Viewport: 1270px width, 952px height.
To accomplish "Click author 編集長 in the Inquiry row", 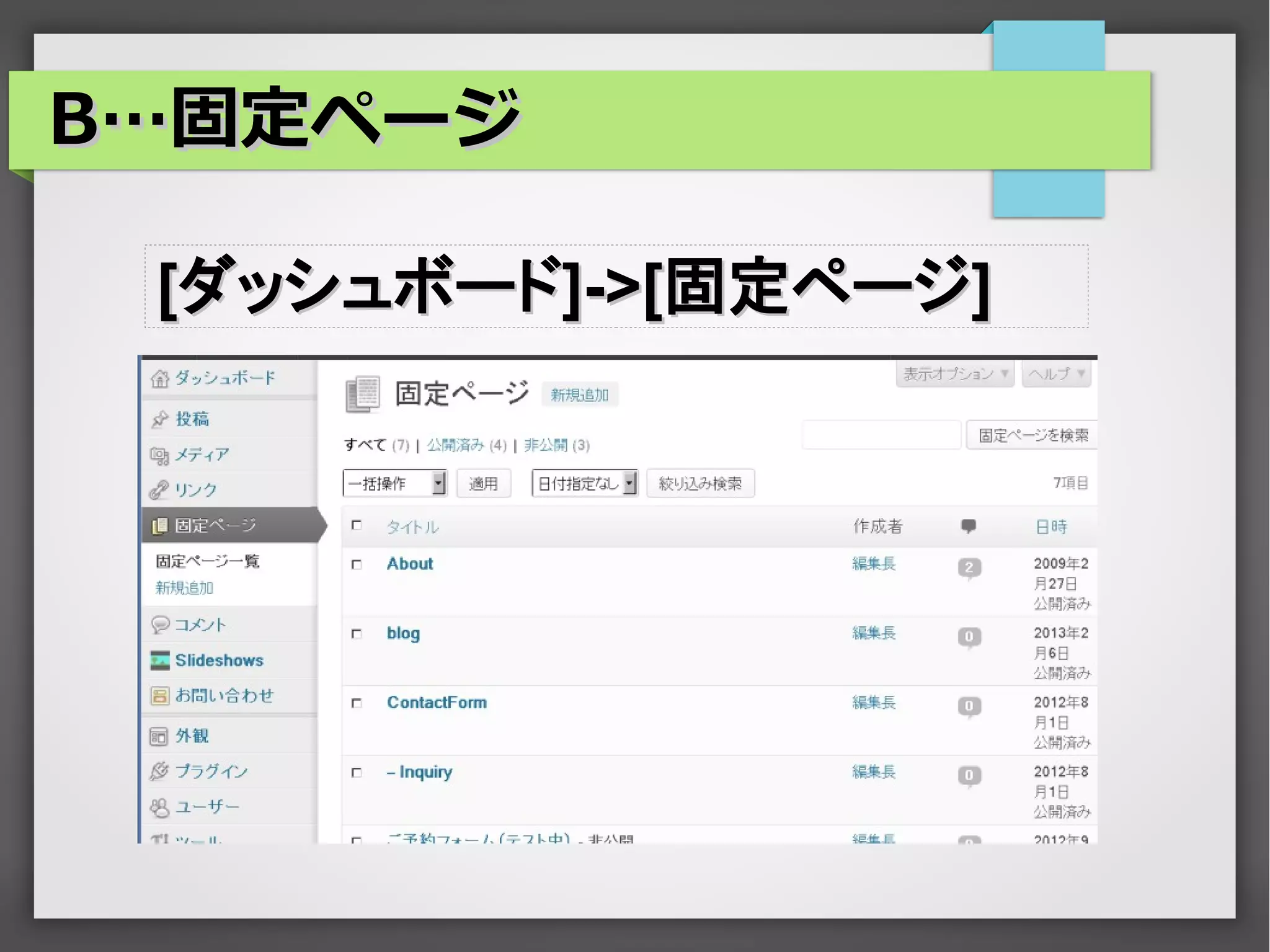I will [x=874, y=772].
